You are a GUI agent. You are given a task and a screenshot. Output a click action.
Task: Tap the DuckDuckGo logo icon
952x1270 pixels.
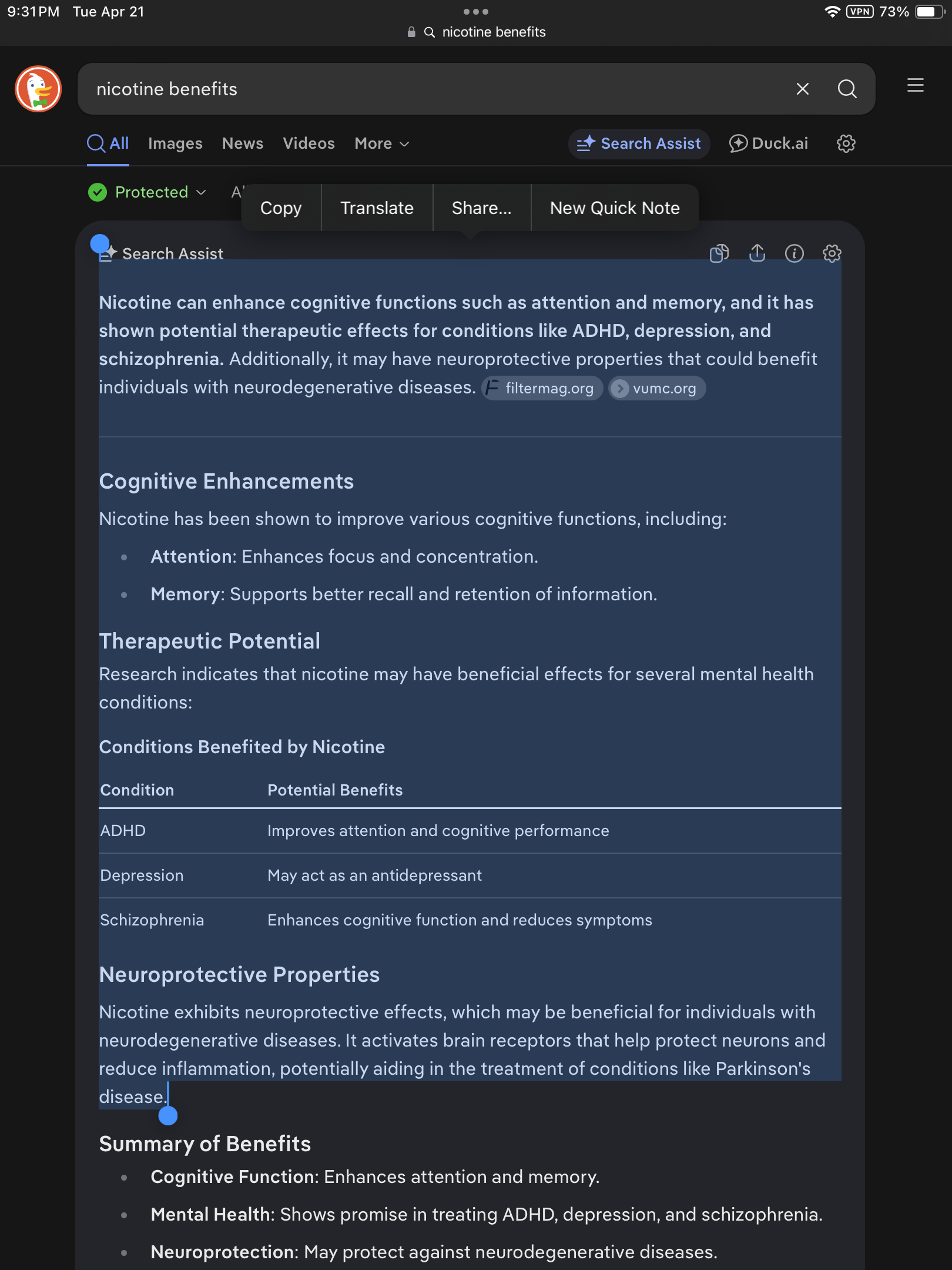click(38, 89)
